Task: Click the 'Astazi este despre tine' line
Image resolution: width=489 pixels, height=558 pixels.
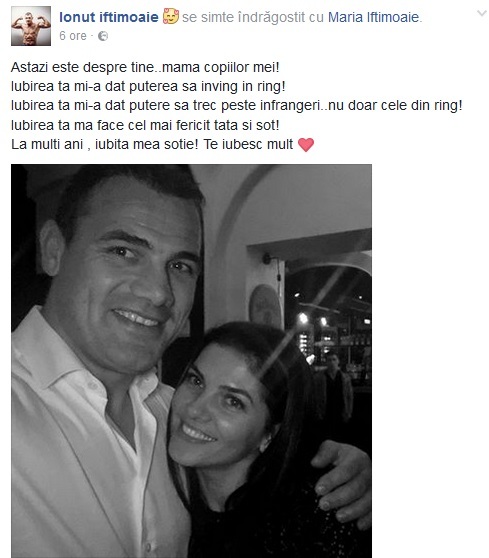Action: click(145, 67)
